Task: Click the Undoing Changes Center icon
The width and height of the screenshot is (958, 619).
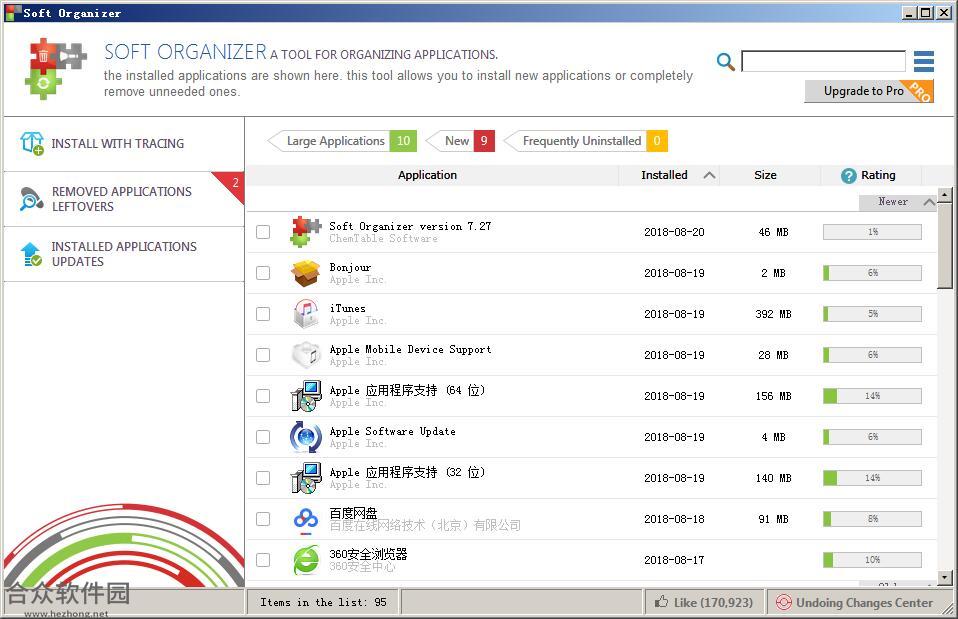Action: click(x=783, y=603)
